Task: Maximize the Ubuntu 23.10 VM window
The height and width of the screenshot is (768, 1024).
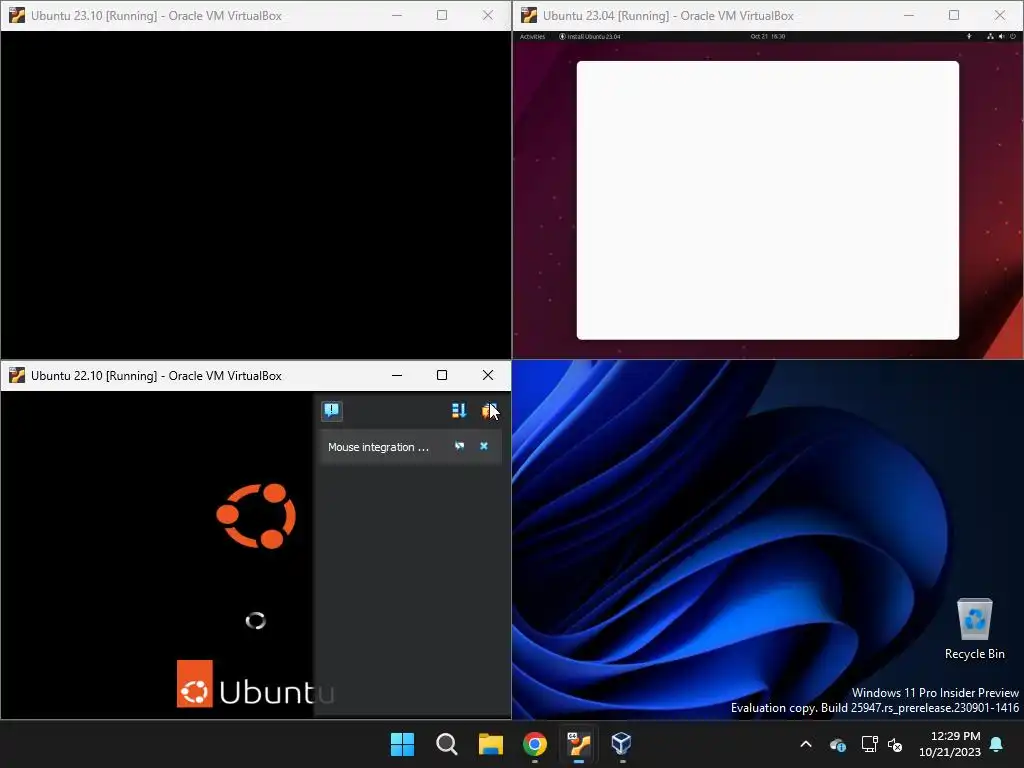Action: coord(442,15)
